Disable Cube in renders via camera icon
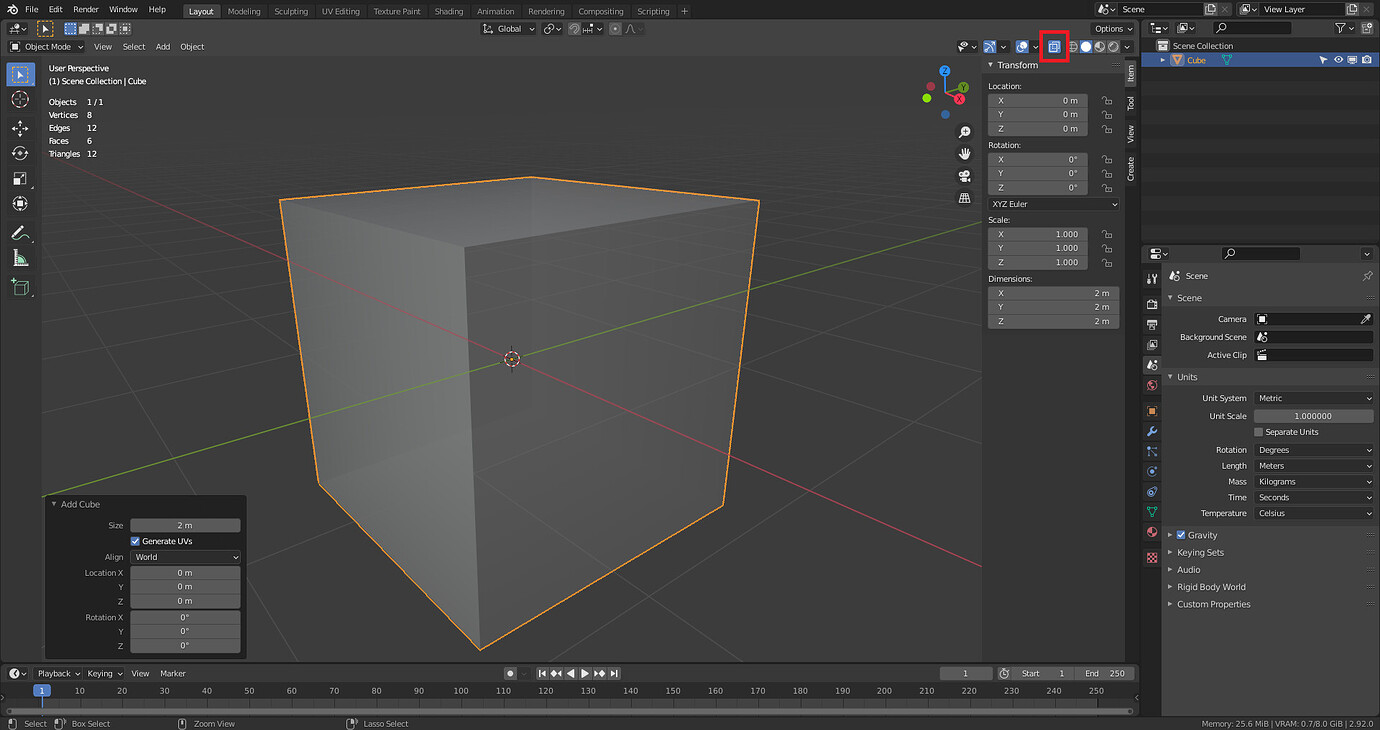This screenshot has height=730, width=1380. (x=1367, y=60)
